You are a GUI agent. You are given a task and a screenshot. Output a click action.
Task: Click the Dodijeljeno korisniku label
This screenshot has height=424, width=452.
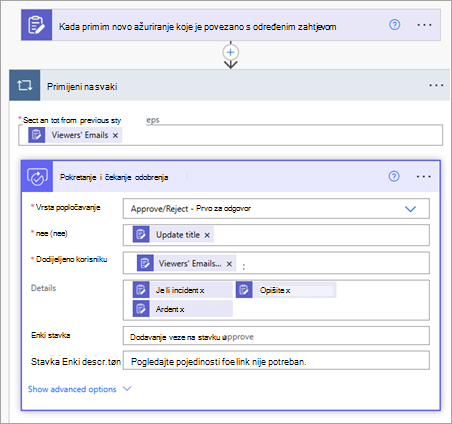(x=71, y=259)
